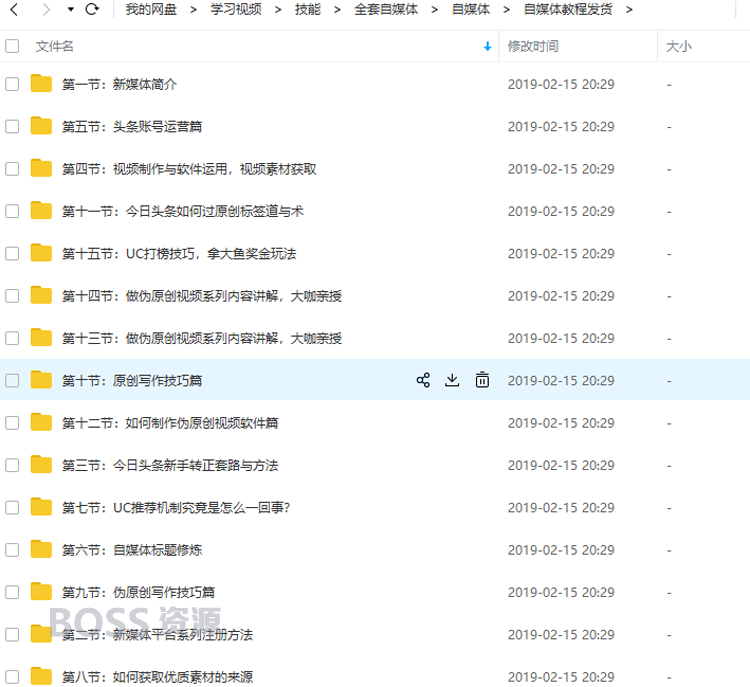Click the 自媒体教程发货 breadcrumb
The width and height of the screenshot is (750, 687).
tap(568, 9)
